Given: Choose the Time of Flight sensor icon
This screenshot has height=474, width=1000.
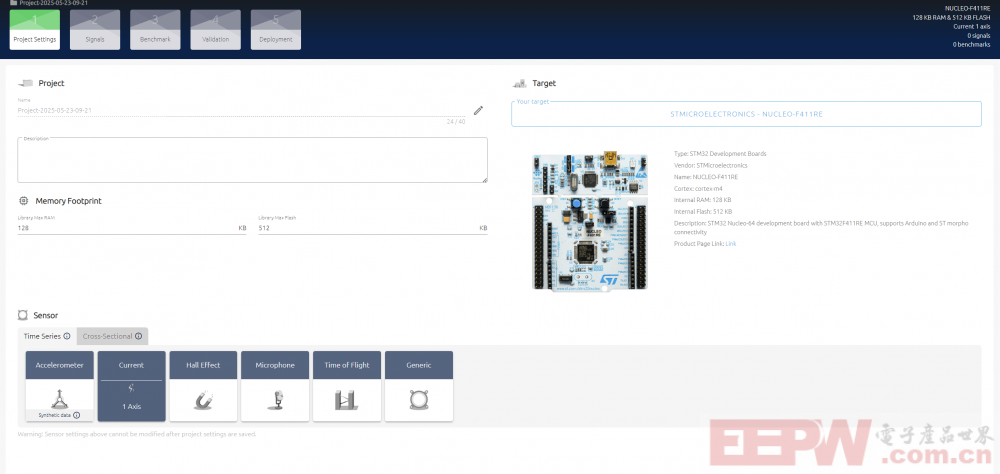Looking at the screenshot, I should coord(347,400).
